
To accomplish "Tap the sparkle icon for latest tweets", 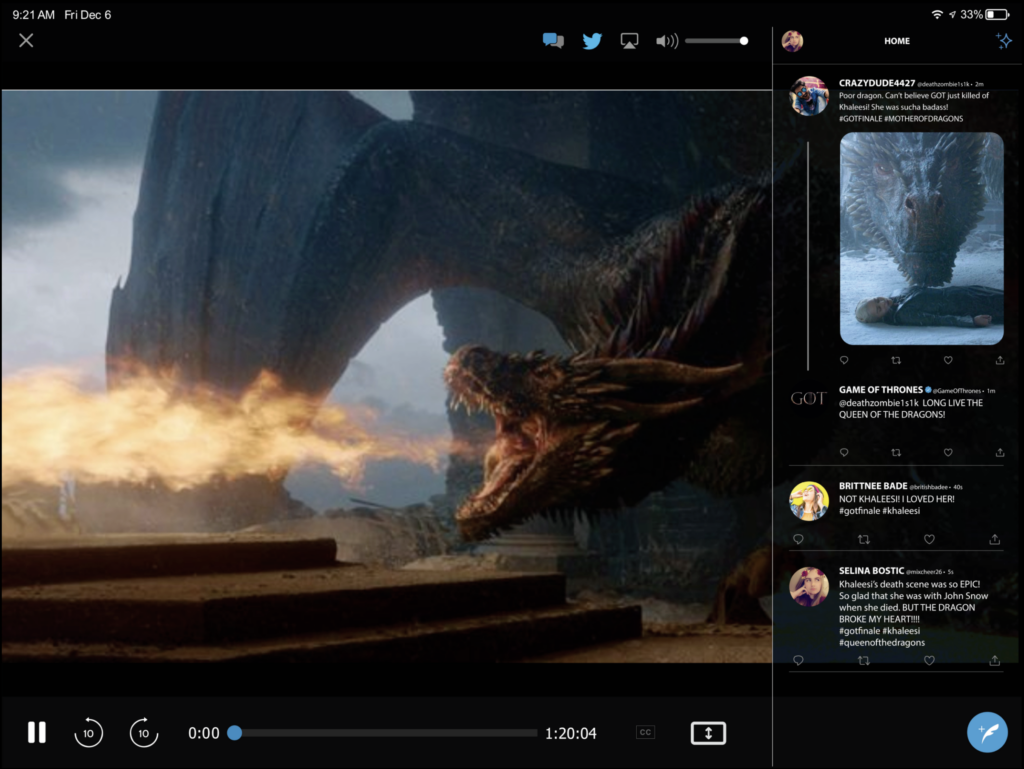I will tap(1004, 41).
